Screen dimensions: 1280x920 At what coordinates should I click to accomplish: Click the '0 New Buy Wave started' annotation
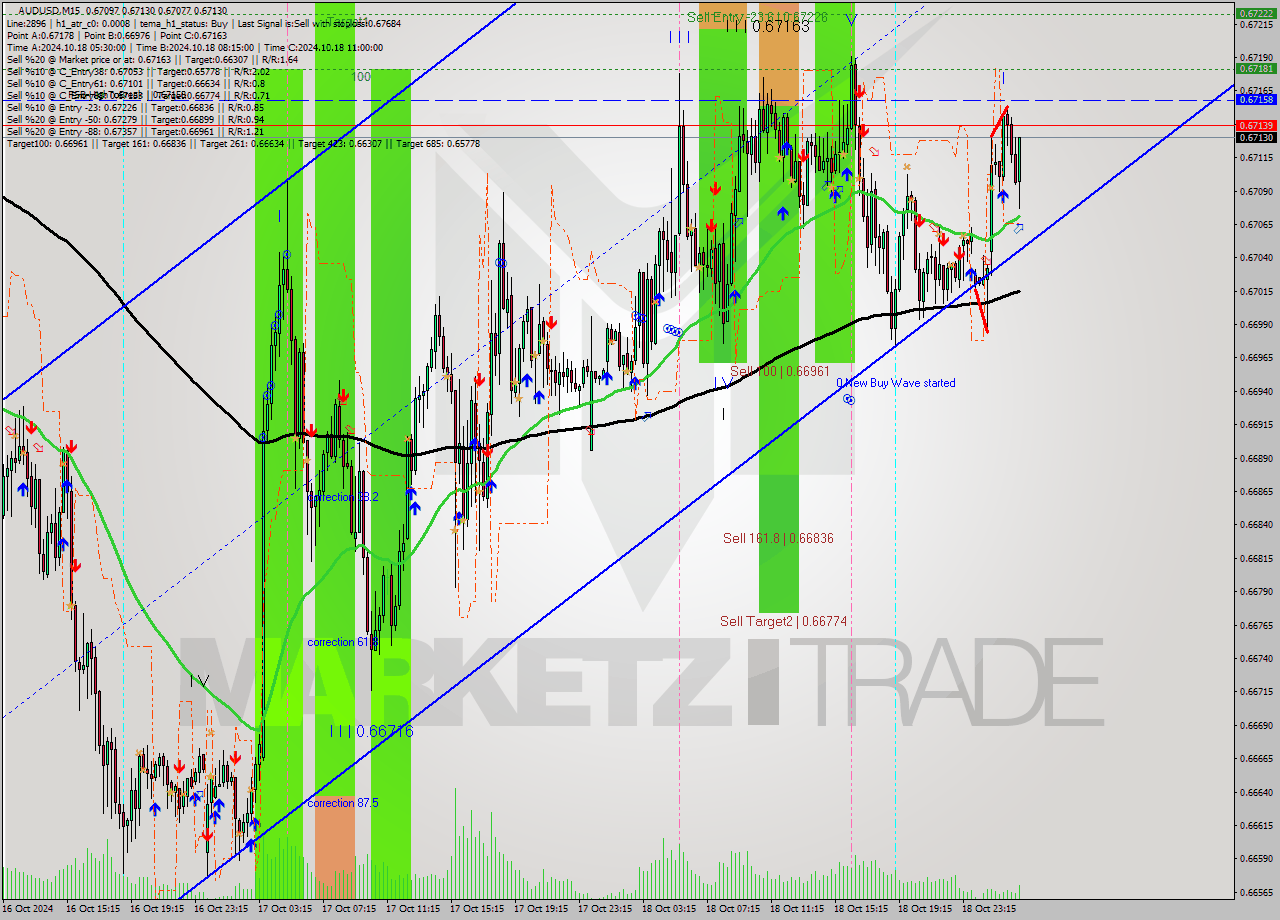(x=895, y=383)
